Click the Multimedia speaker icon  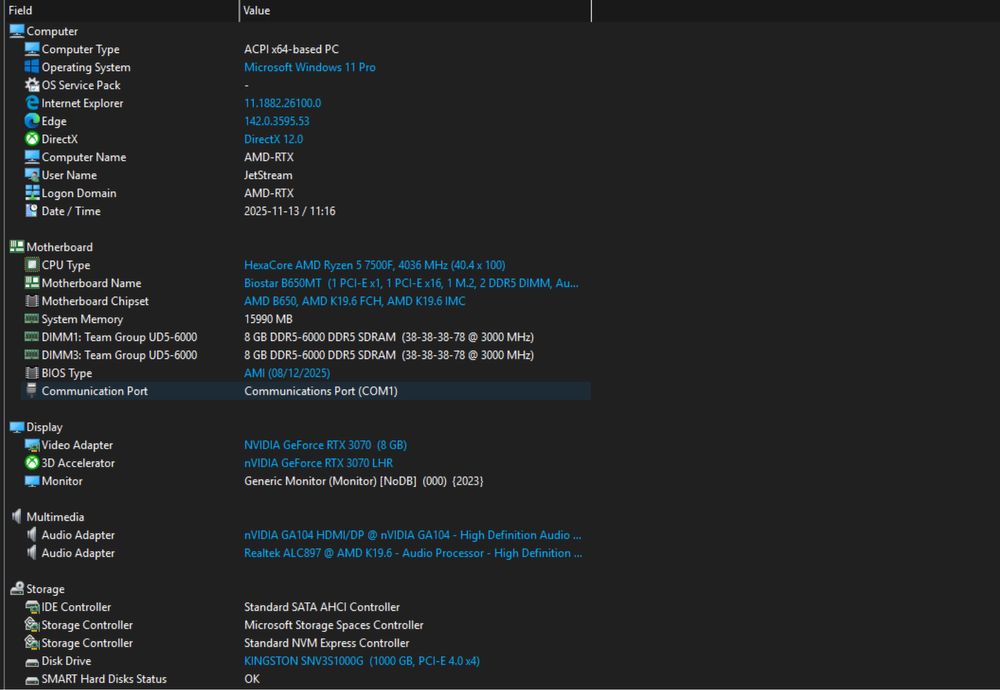17,517
